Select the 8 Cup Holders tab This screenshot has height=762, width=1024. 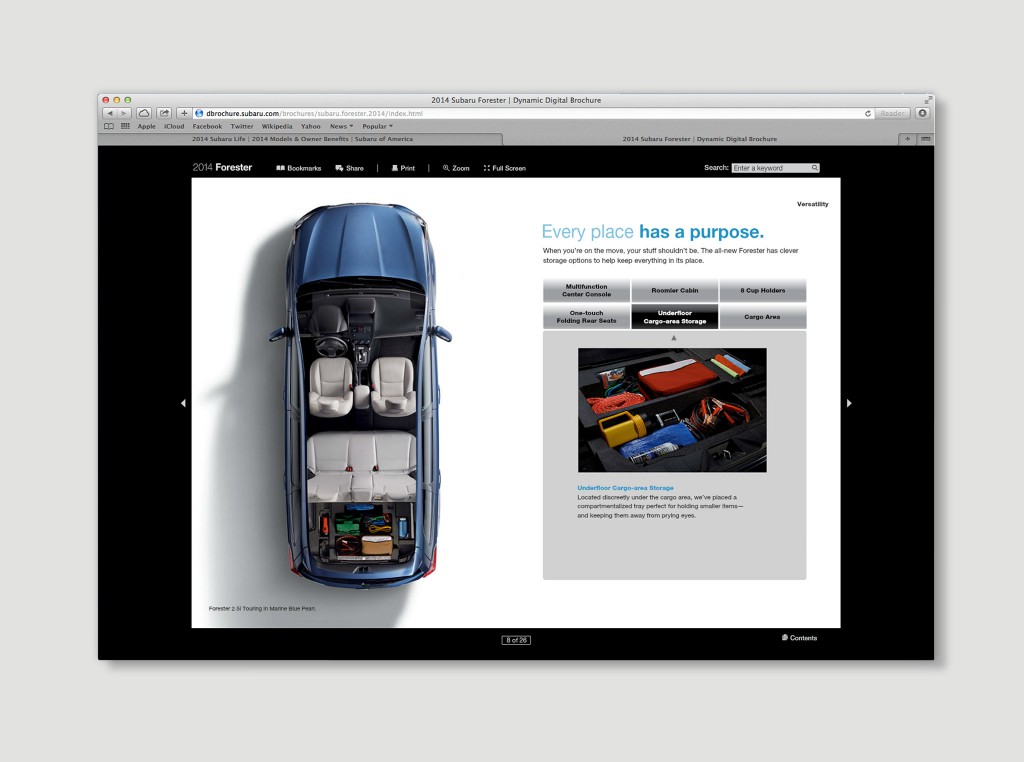(x=763, y=291)
